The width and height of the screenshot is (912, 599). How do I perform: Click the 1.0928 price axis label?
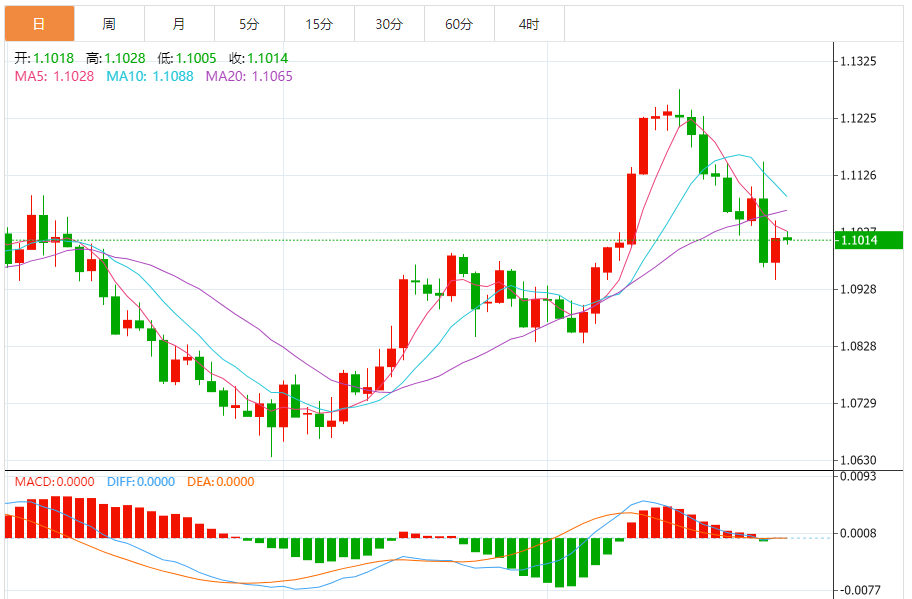pos(858,289)
